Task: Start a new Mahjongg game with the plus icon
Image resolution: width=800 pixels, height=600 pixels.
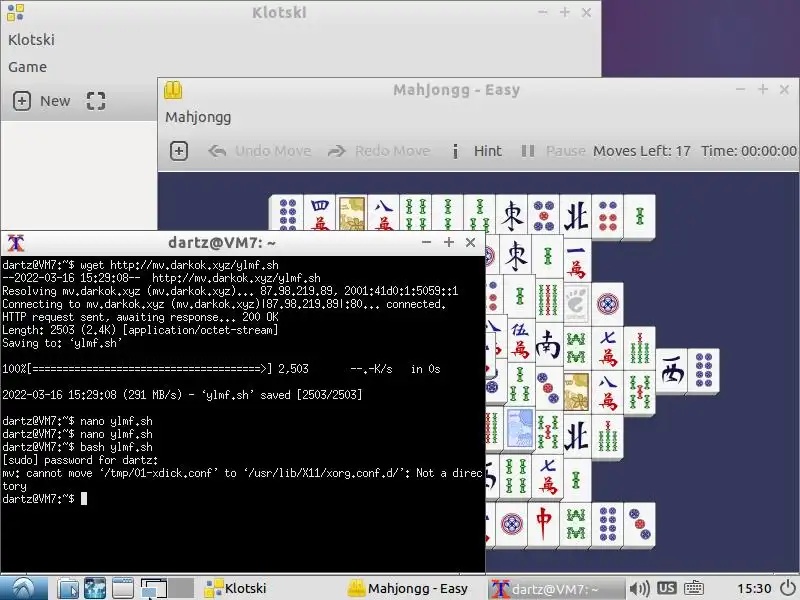Action: [179, 151]
